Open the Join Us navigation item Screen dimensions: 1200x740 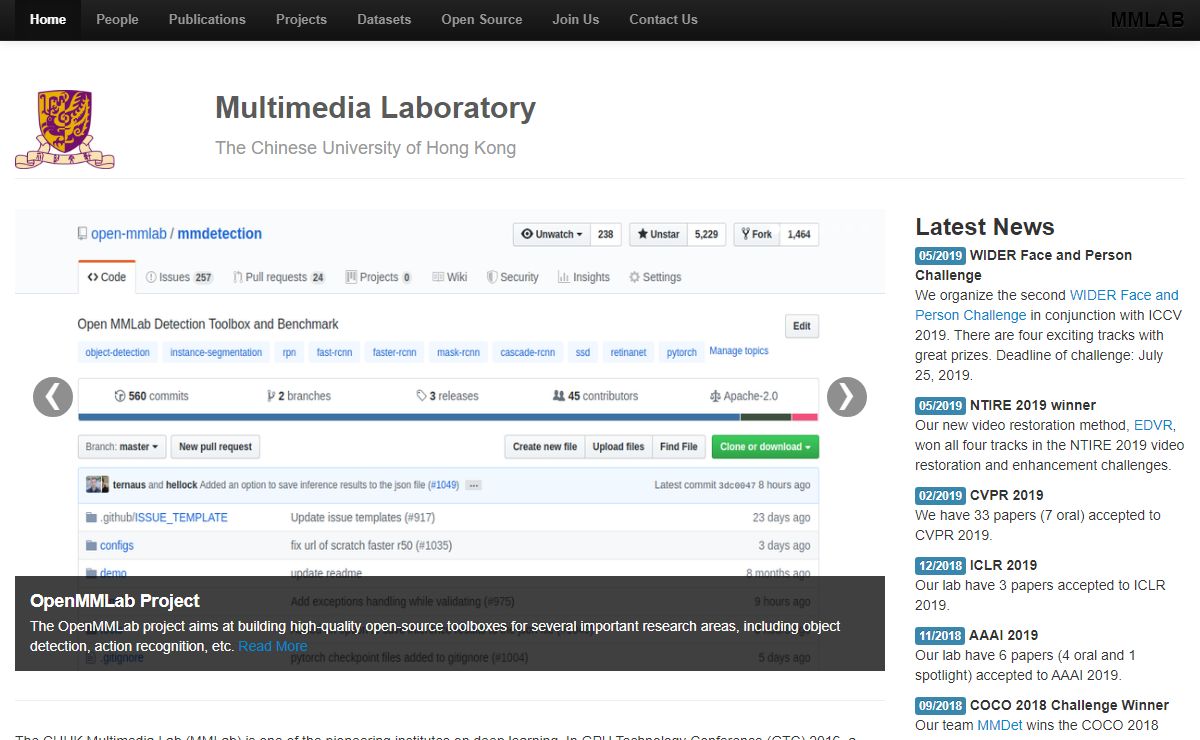[x=576, y=19]
